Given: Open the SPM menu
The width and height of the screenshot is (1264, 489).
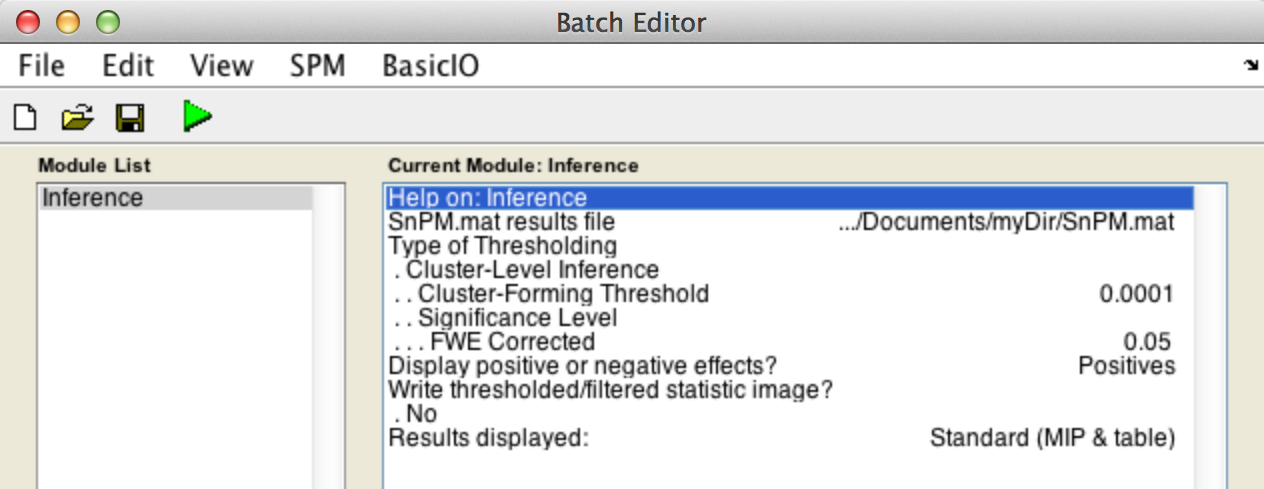Looking at the screenshot, I should pyautogui.click(x=317, y=66).
